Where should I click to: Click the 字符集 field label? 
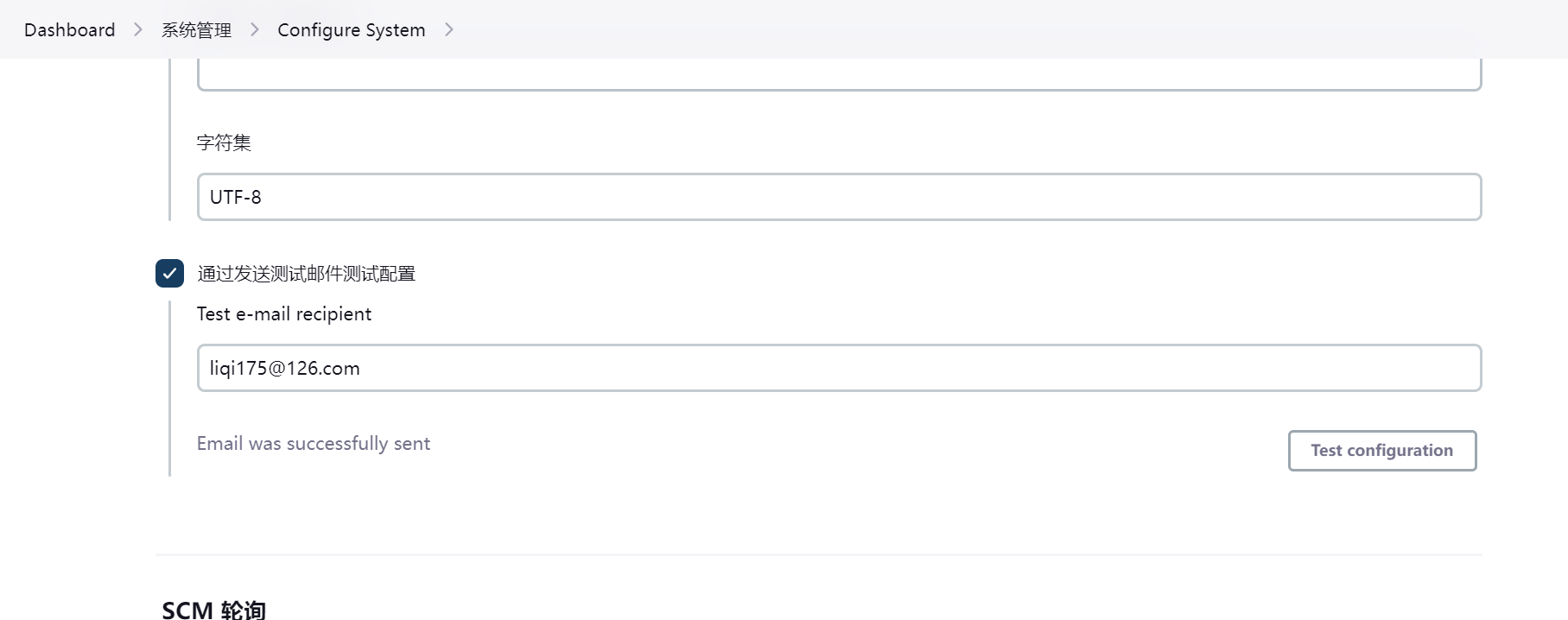point(224,142)
